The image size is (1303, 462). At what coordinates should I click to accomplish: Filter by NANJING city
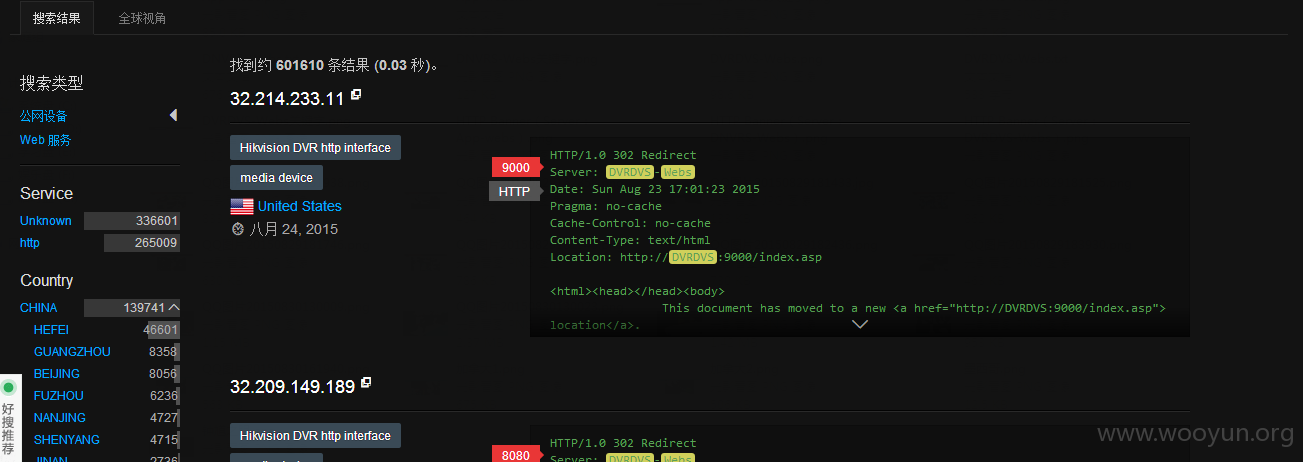(60, 417)
